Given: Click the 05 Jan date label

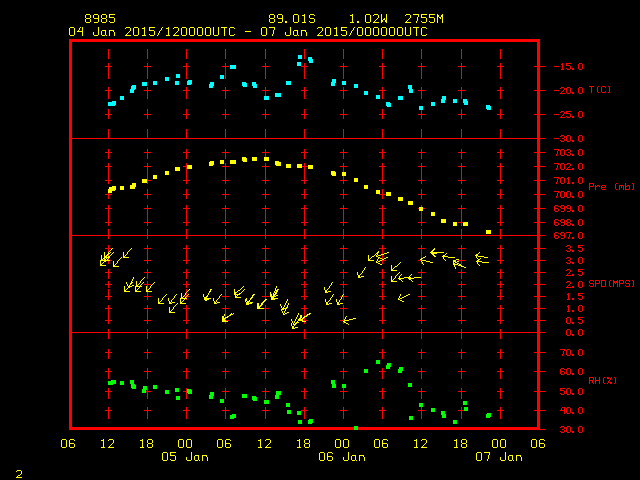Looking at the screenshot, I should [x=185, y=457].
